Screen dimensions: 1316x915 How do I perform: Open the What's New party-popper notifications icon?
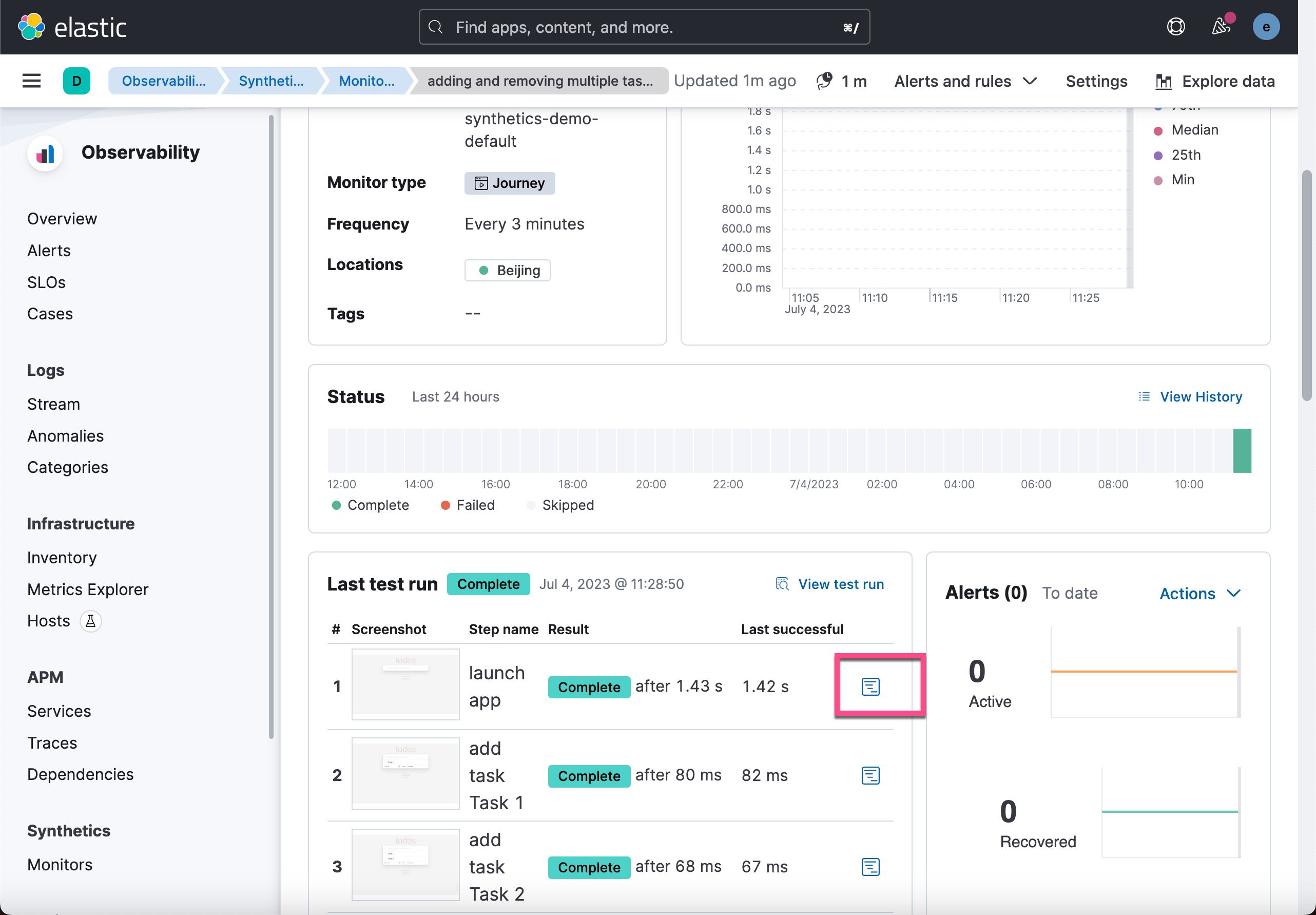1221,26
